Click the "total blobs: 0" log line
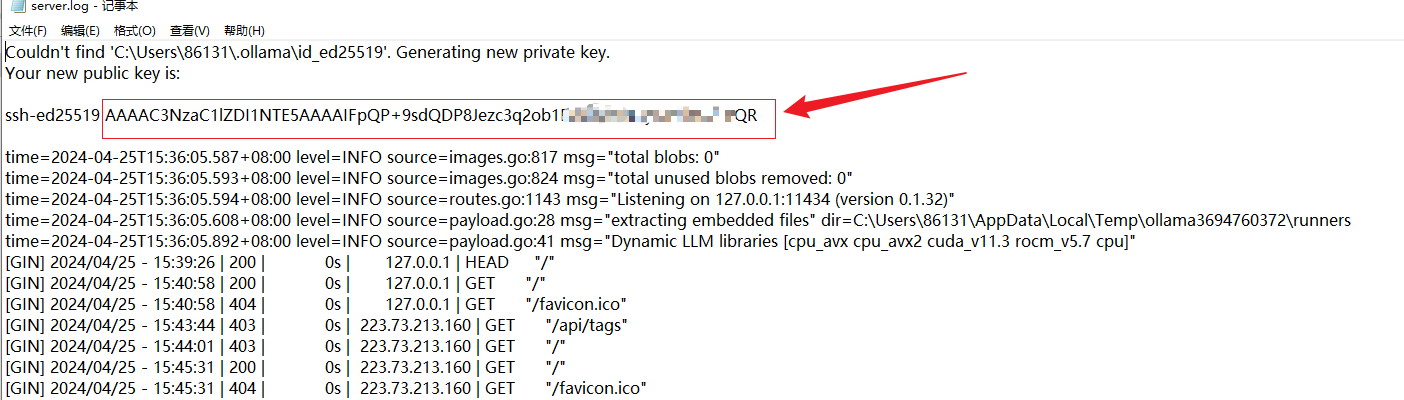 (x=362, y=158)
